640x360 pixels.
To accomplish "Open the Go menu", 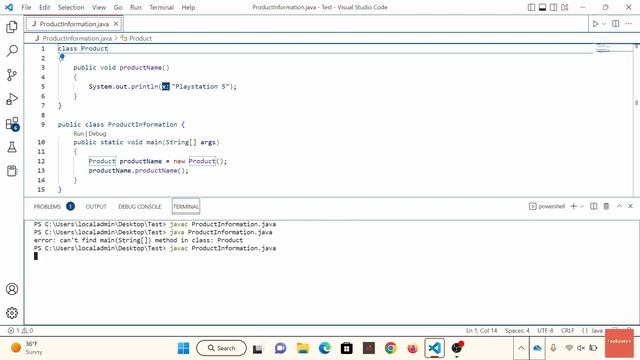I will 118,7.
